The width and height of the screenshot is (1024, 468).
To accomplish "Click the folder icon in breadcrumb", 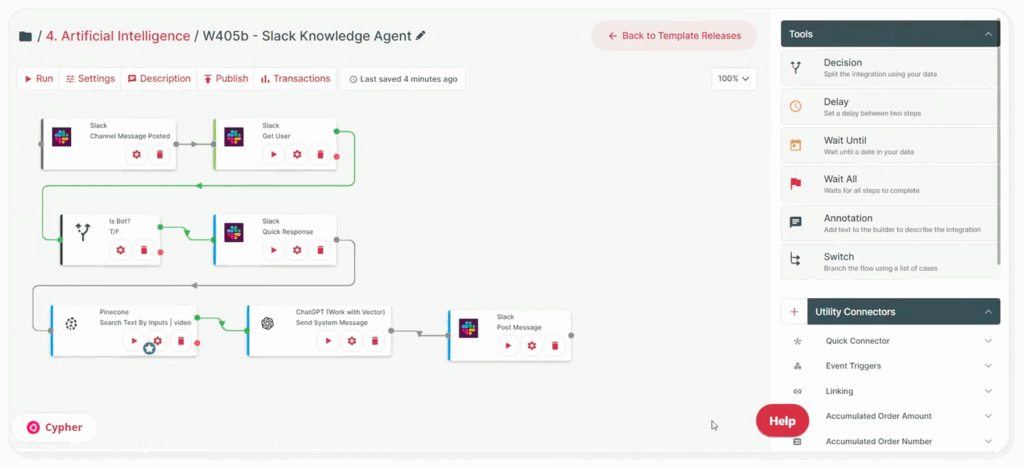I will tap(25, 36).
